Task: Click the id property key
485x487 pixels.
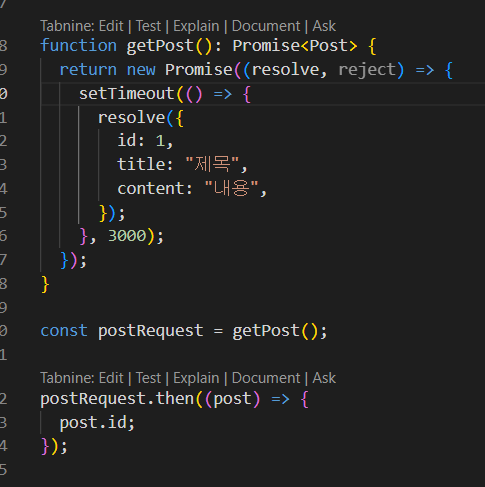Action: coord(127,140)
